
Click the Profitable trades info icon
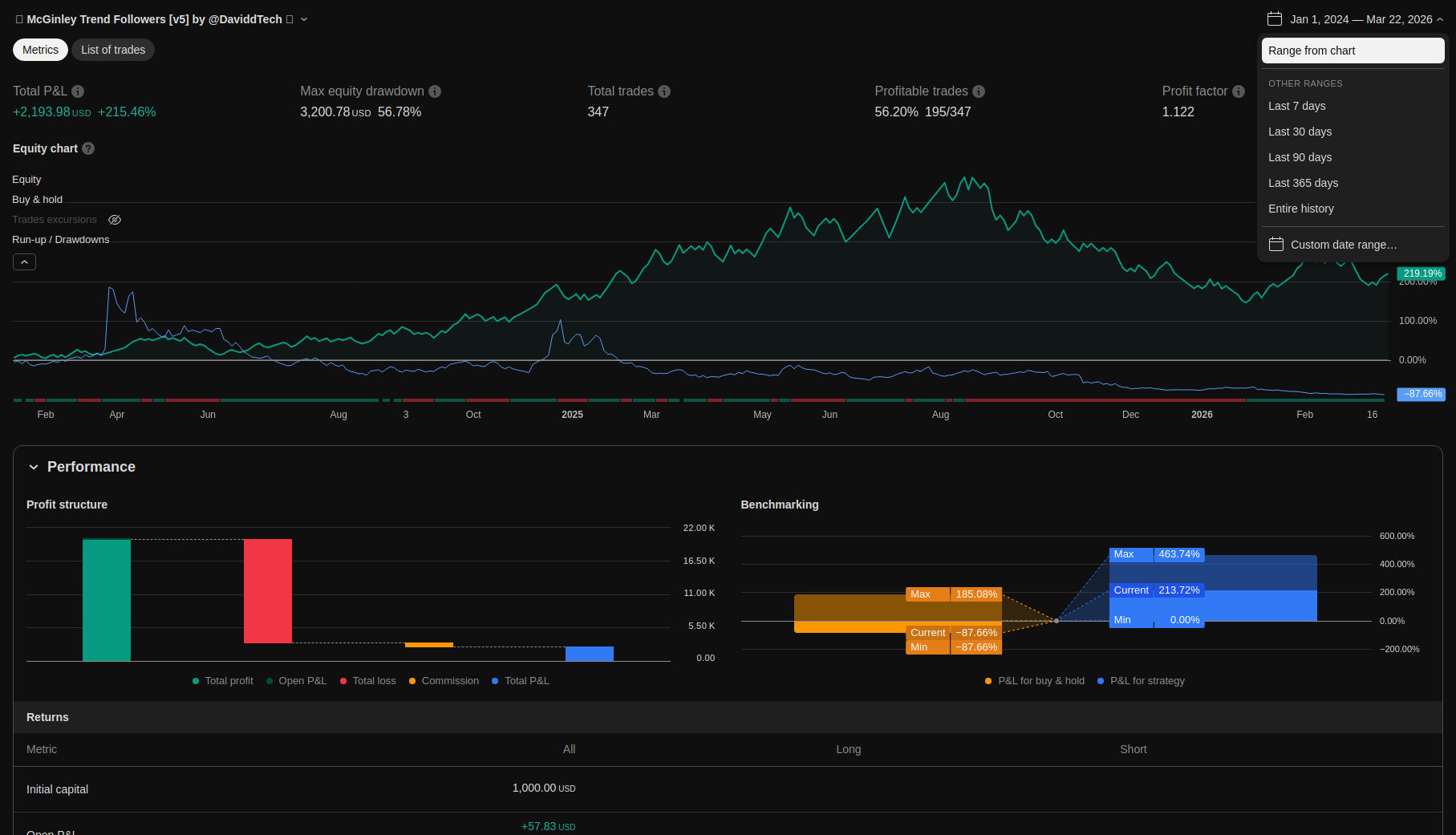[979, 91]
